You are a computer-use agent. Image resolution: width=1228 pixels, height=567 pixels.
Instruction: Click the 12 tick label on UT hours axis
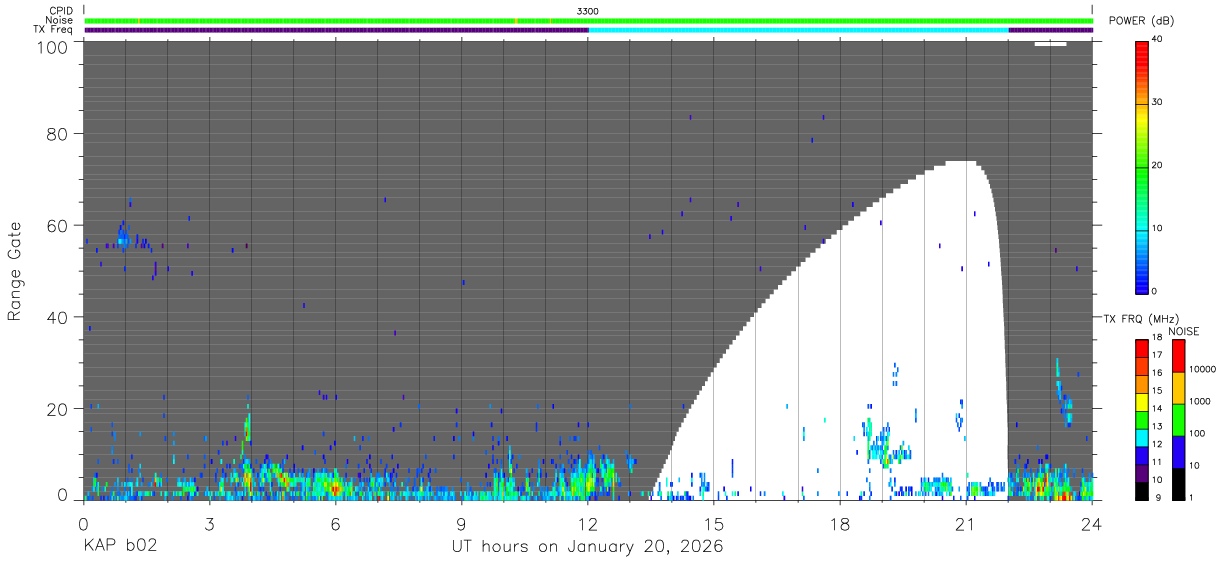point(588,525)
